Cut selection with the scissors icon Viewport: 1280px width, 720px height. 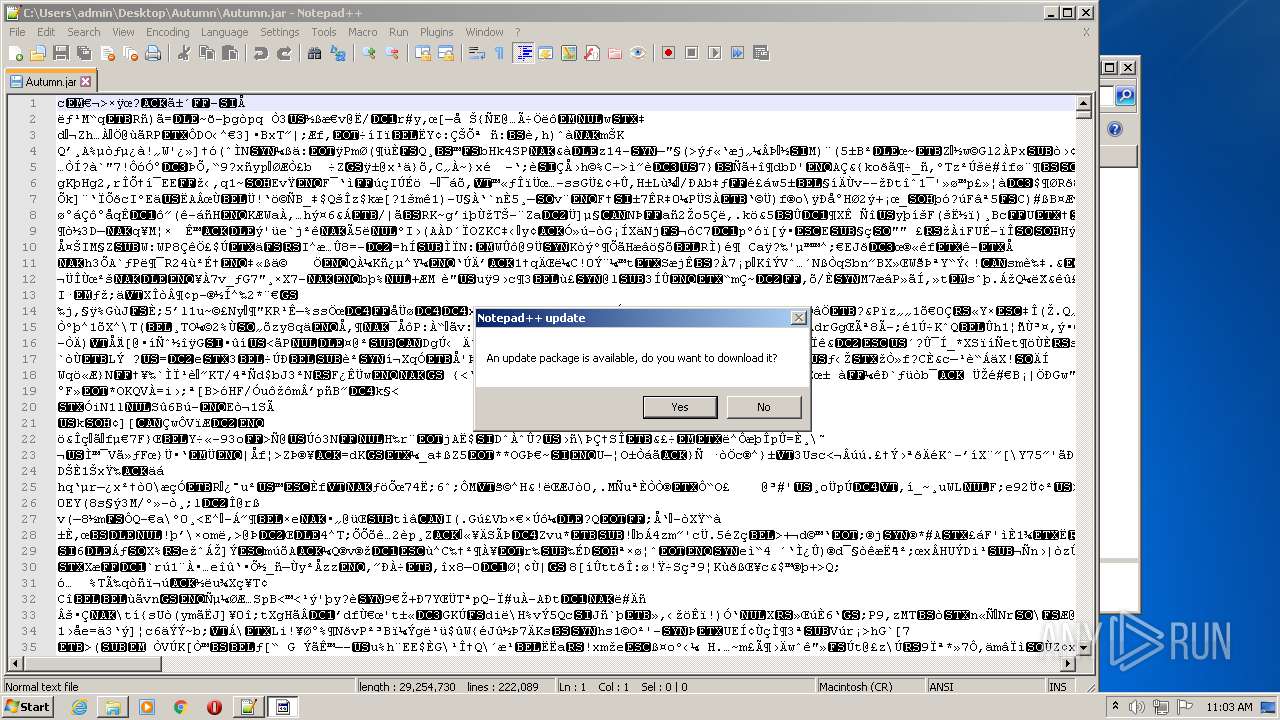184,52
